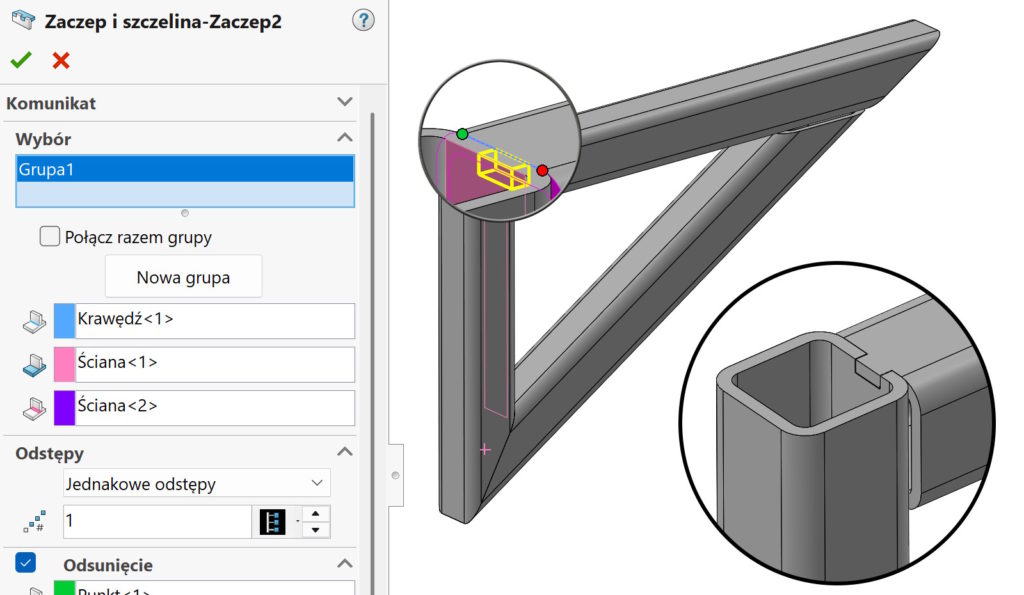The width and height of the screenshot is (1024, 595).
Task: Click the pink Ściana<1> color swatch
Action: [64, 365]
